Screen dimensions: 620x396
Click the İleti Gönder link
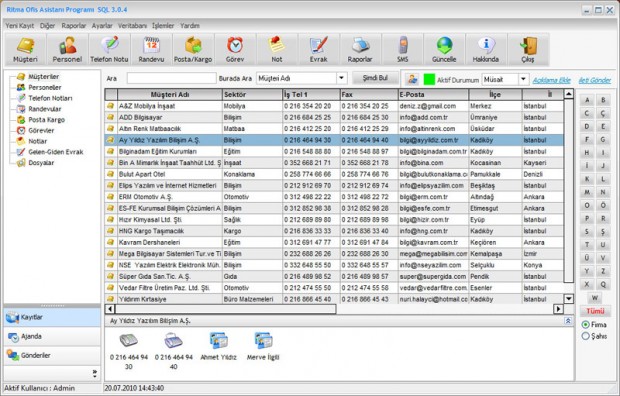595,80
